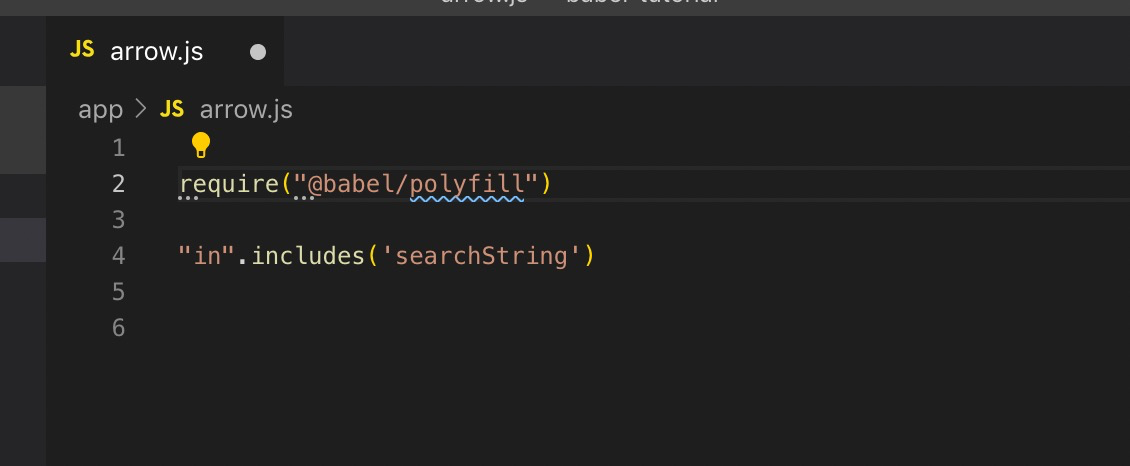Click line number 6 in the gutter
This screenshot has height=466, width=1130.
click(x=119, y=328)
